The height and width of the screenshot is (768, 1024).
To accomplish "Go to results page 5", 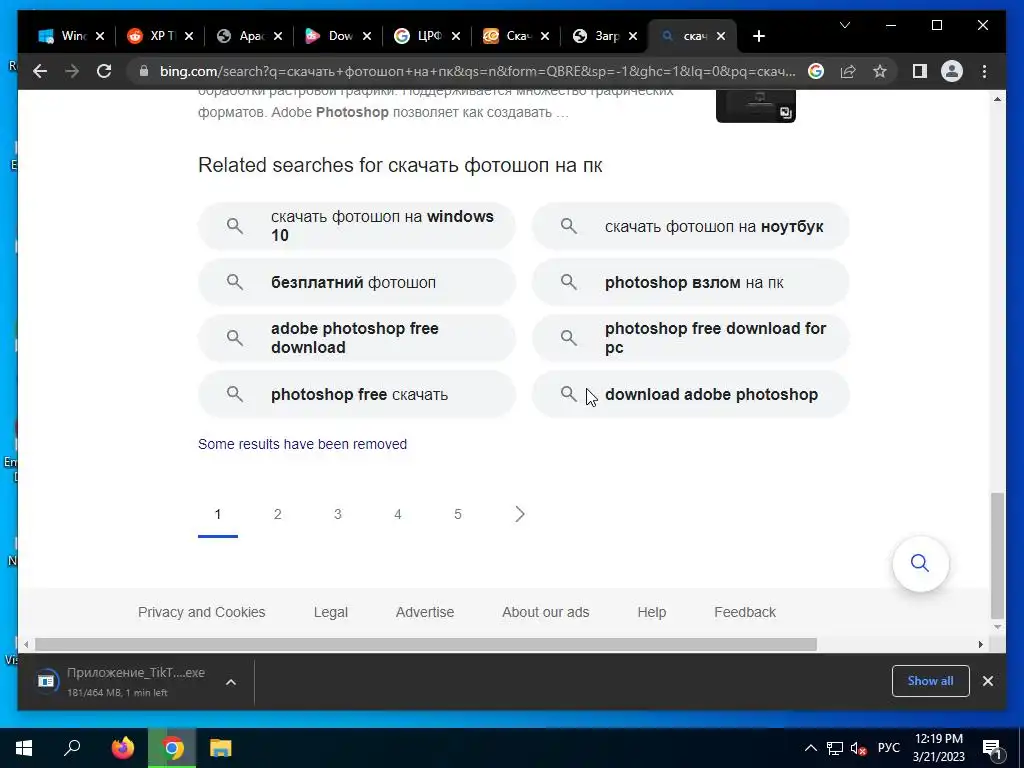I will pos(458,514).
